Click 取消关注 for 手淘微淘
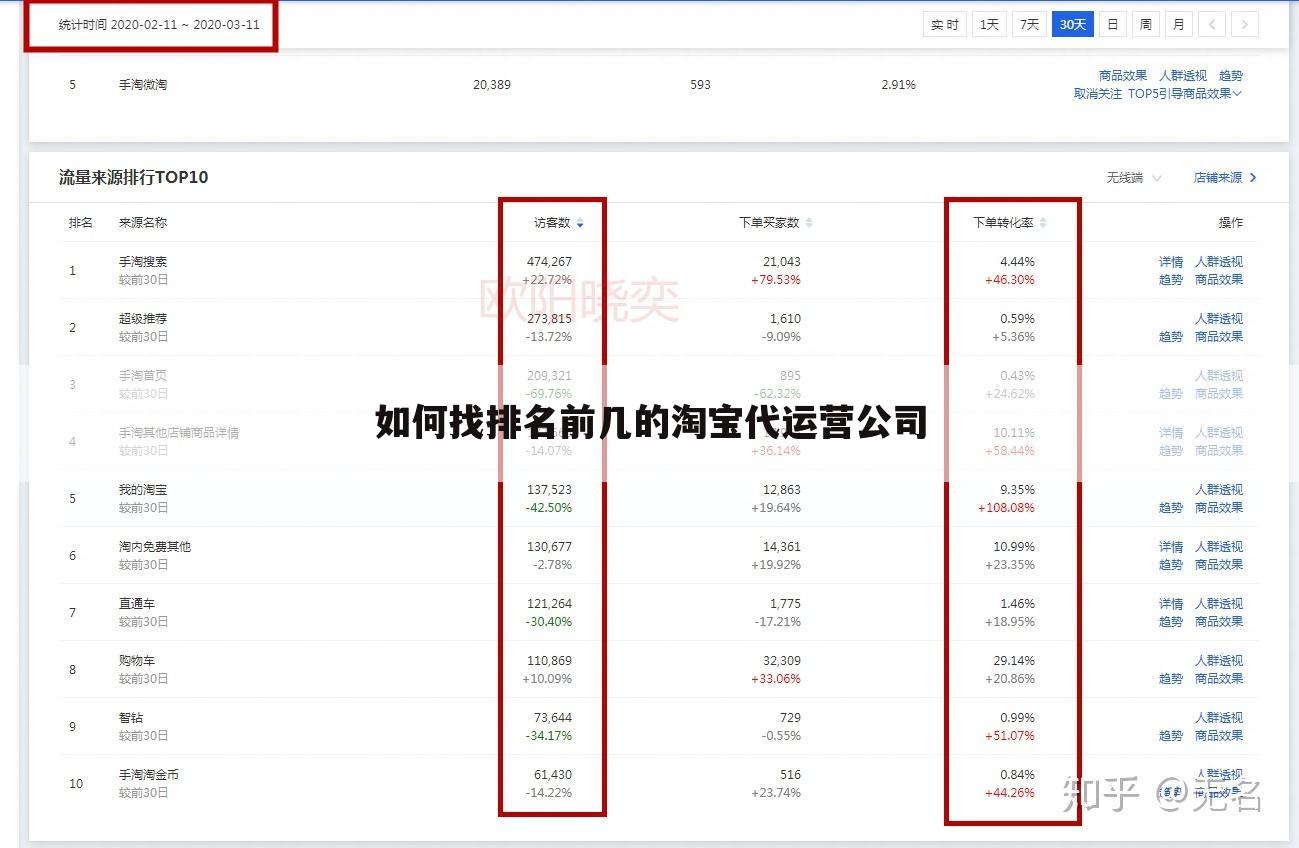1299x848 pixels. click(x=1098, y=94)
